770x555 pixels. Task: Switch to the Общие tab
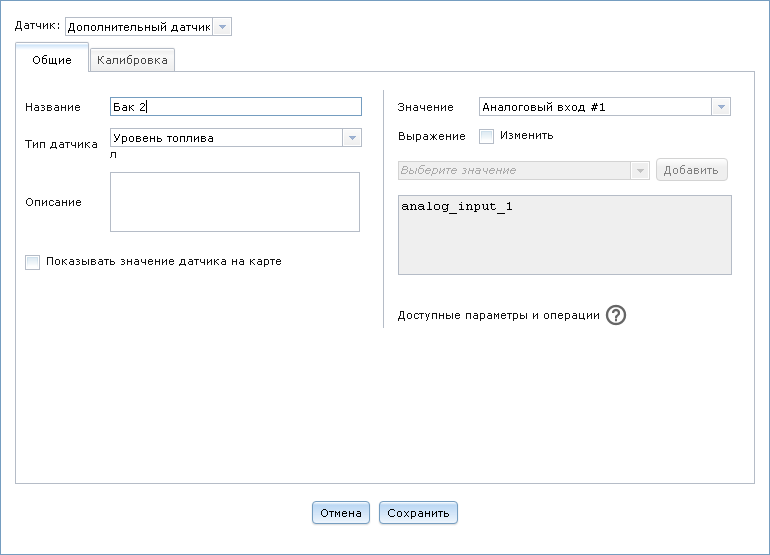(52, 60)
